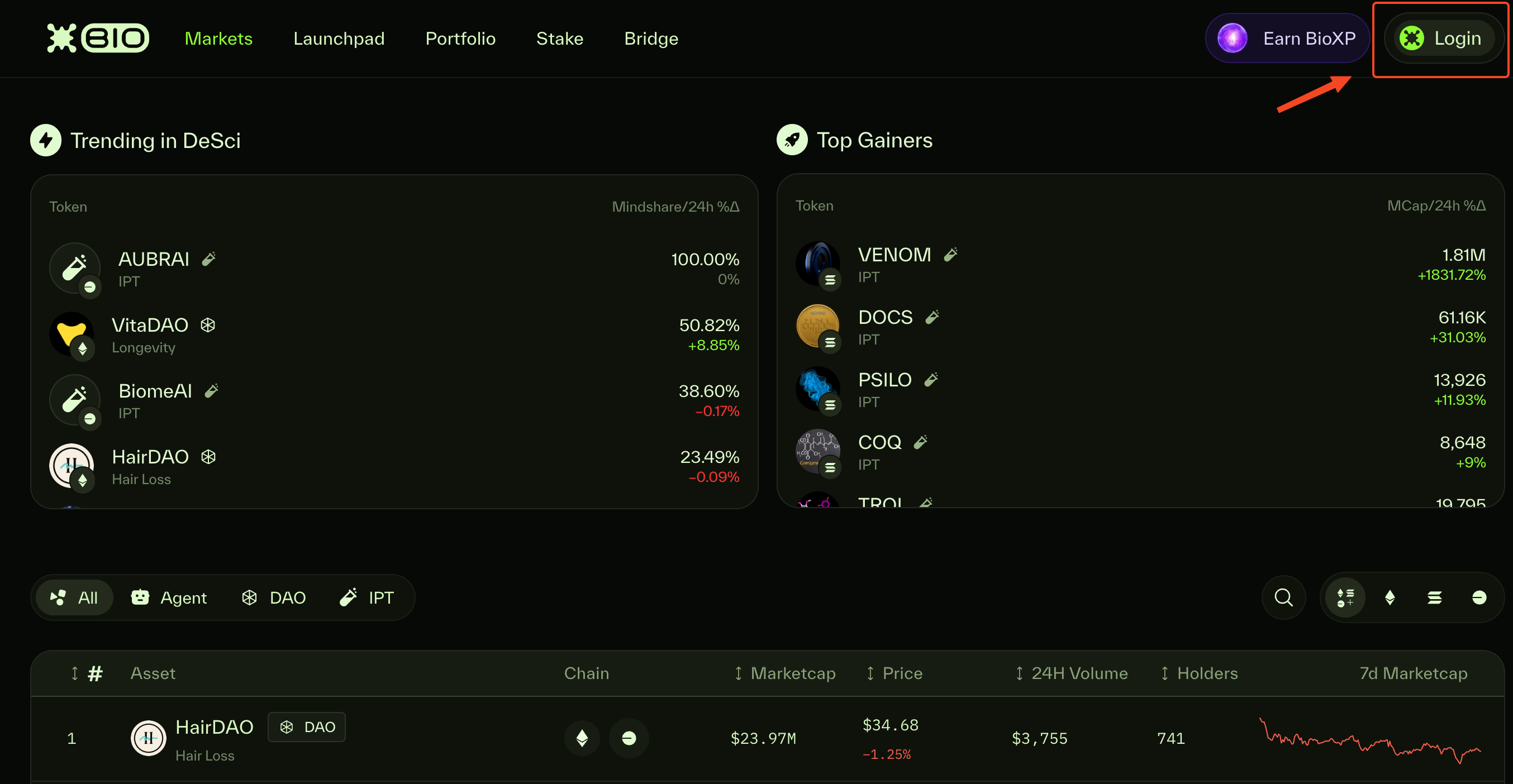Click the VitaDAO token logo

tap(72, 333)
